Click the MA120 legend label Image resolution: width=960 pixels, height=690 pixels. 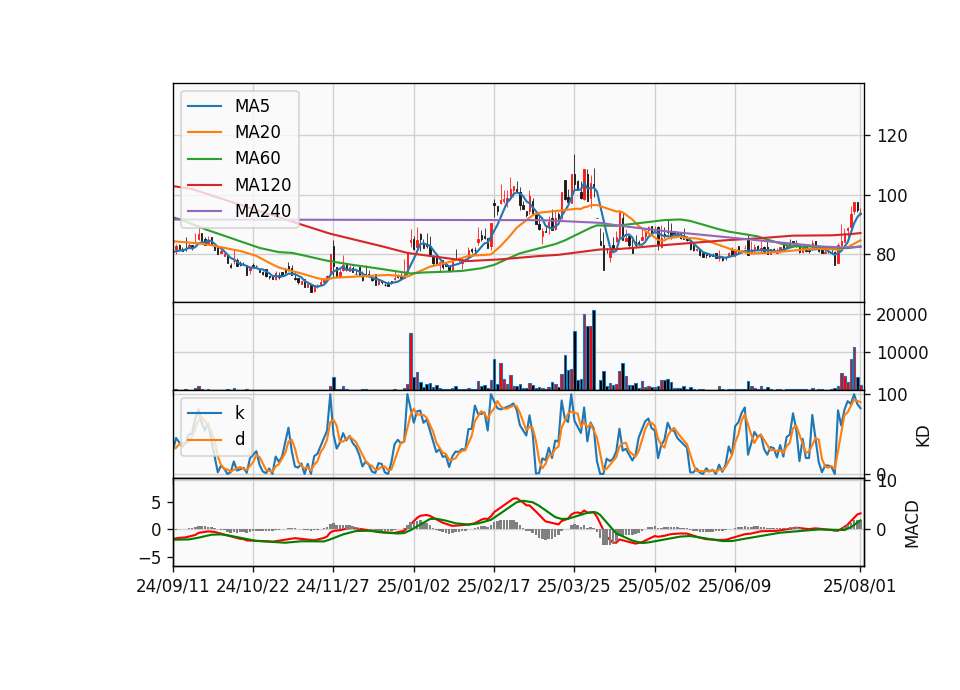(263, 185)
